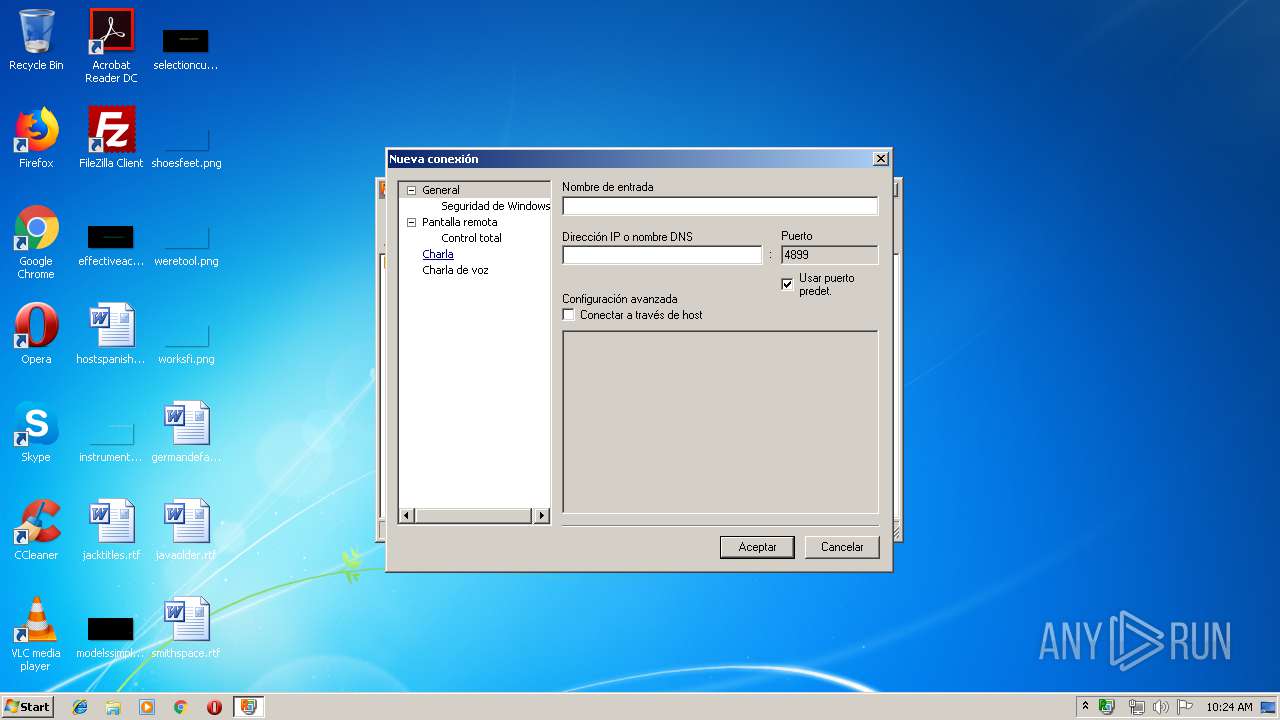
Task: Launch Google Chrome desktop shortcut
Action: pos(36,243)
